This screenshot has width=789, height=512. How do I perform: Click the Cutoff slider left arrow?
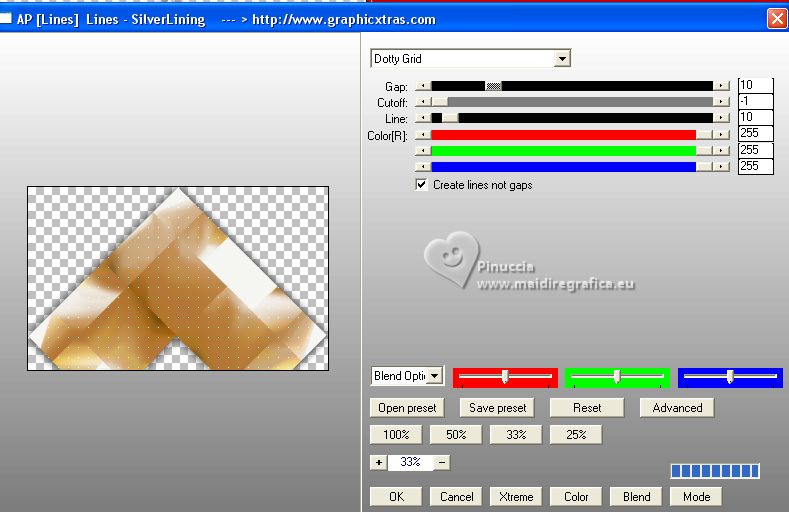423,102
